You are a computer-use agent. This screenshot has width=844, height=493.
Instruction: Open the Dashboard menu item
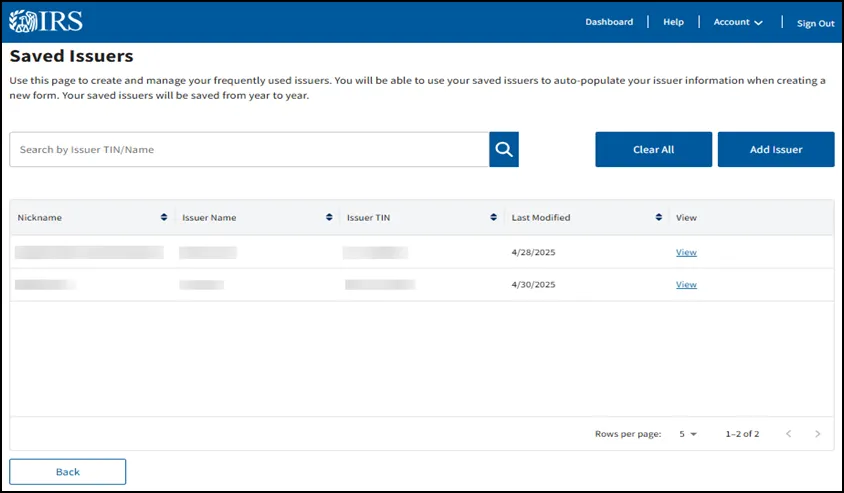(609, 22)
